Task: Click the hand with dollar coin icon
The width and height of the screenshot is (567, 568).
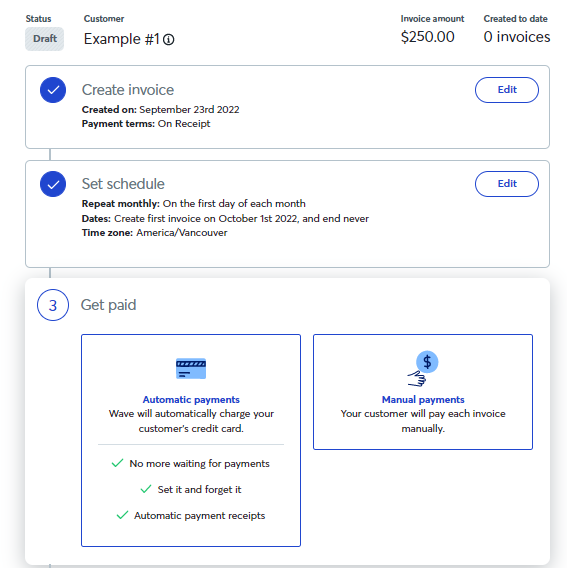Action: (423, 368)
